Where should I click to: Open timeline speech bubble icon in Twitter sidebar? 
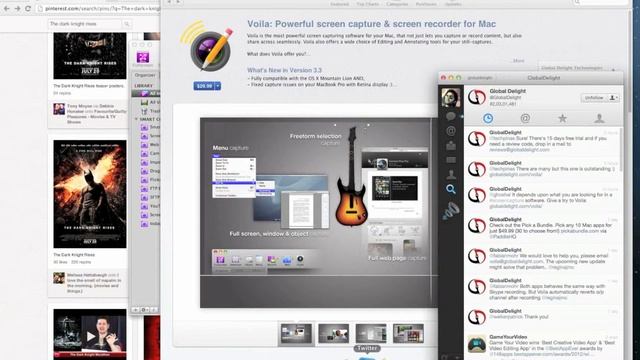pos(451,117)
